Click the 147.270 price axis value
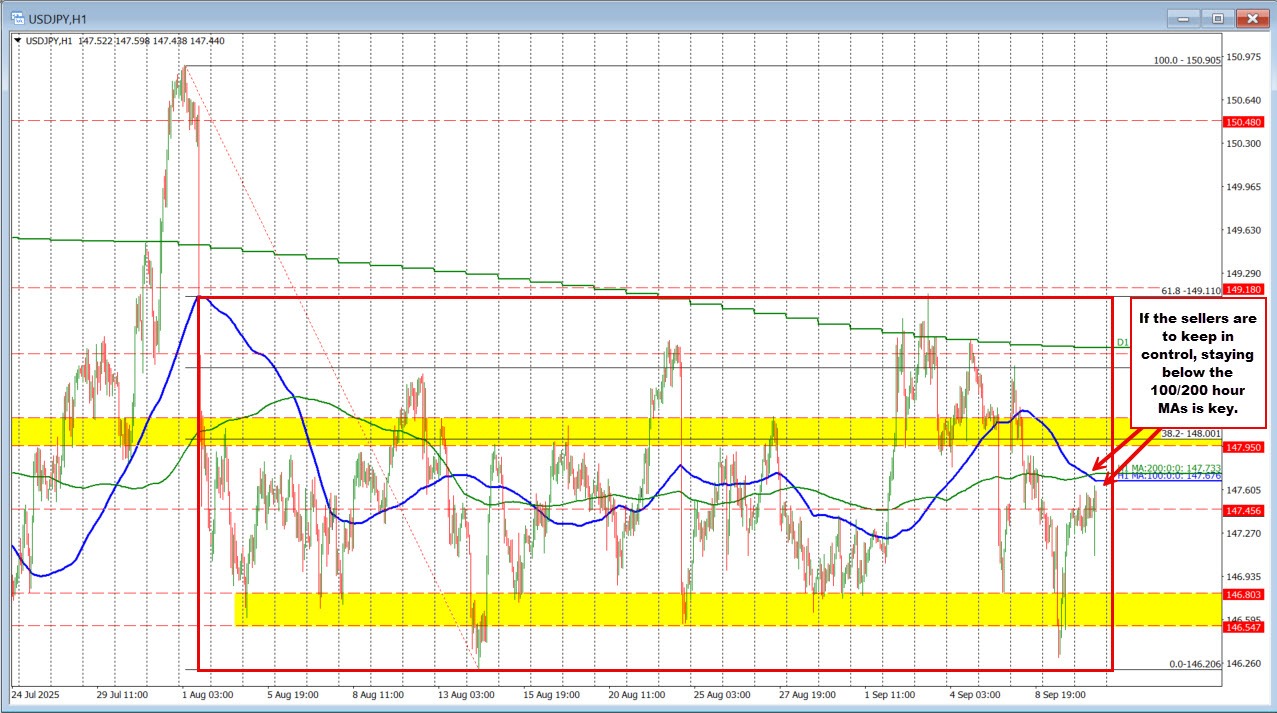This screenshot has width=1277, height=713. tap(1243, 533)
